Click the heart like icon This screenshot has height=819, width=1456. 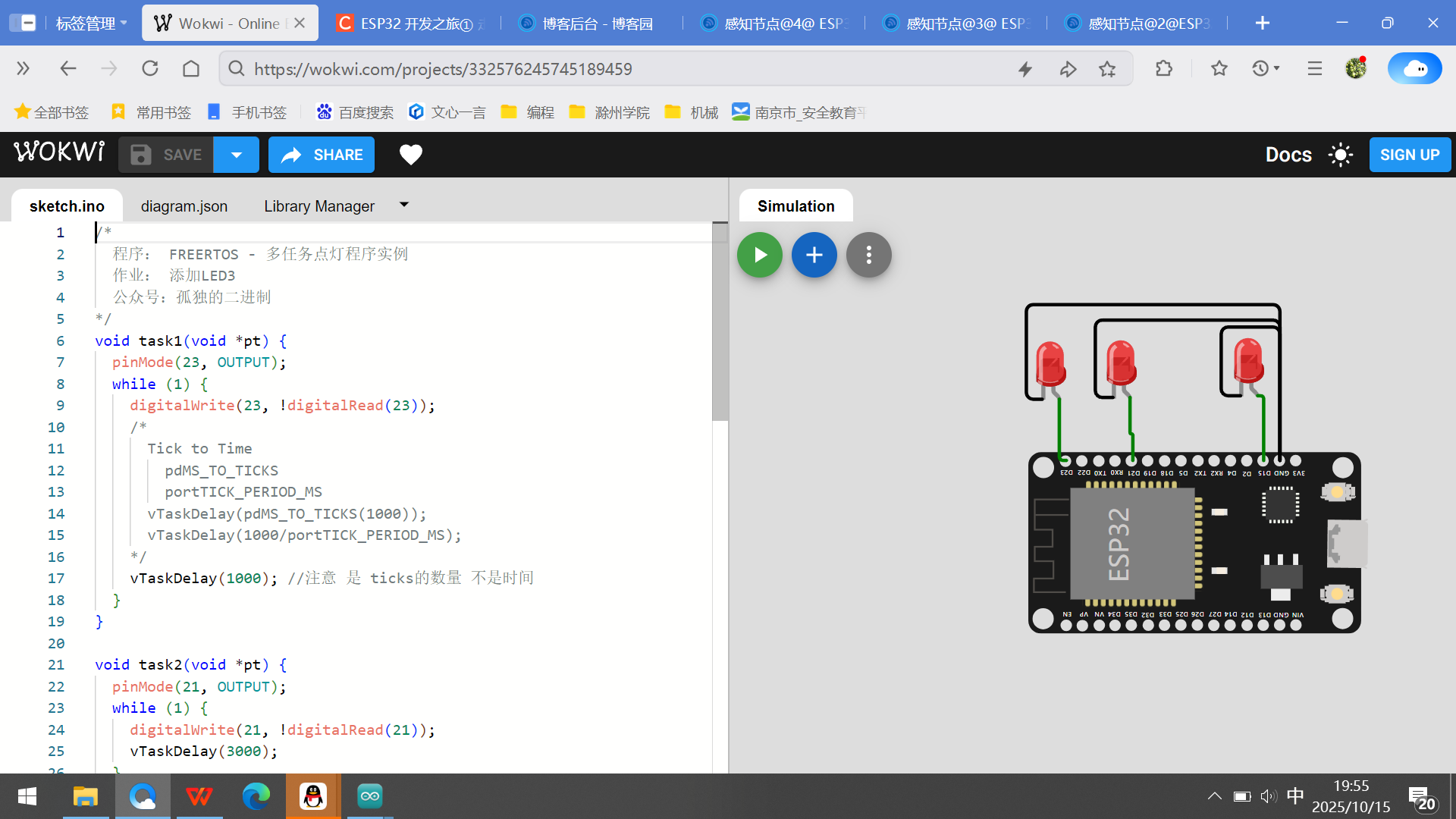[x=410, y=155]
